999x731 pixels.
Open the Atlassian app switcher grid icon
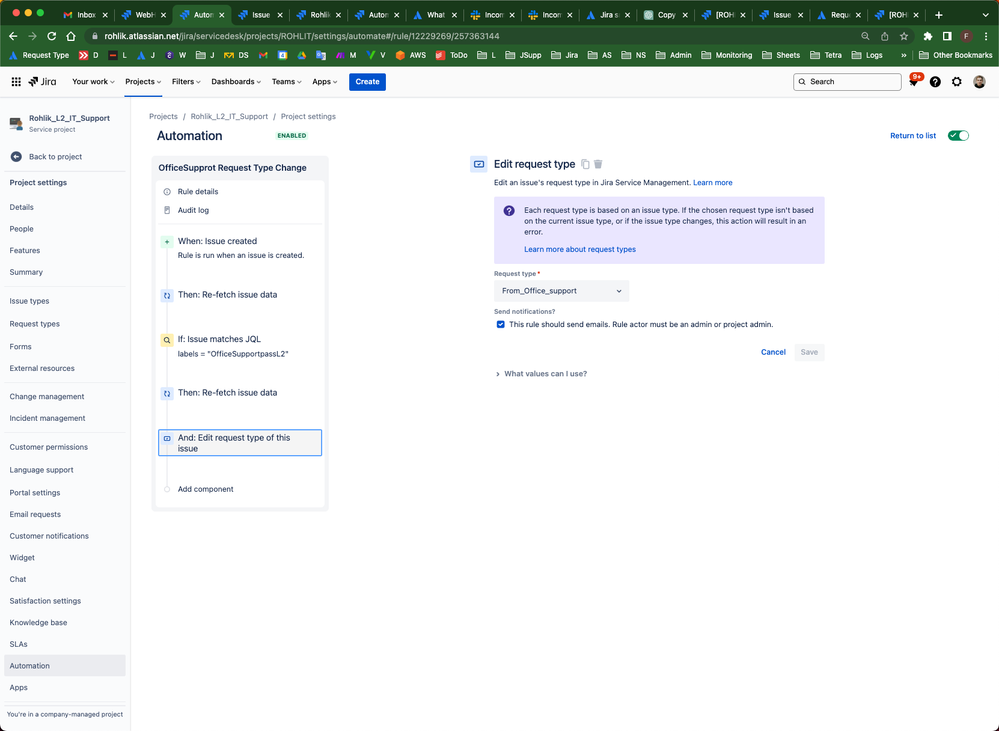coord(16,82)
